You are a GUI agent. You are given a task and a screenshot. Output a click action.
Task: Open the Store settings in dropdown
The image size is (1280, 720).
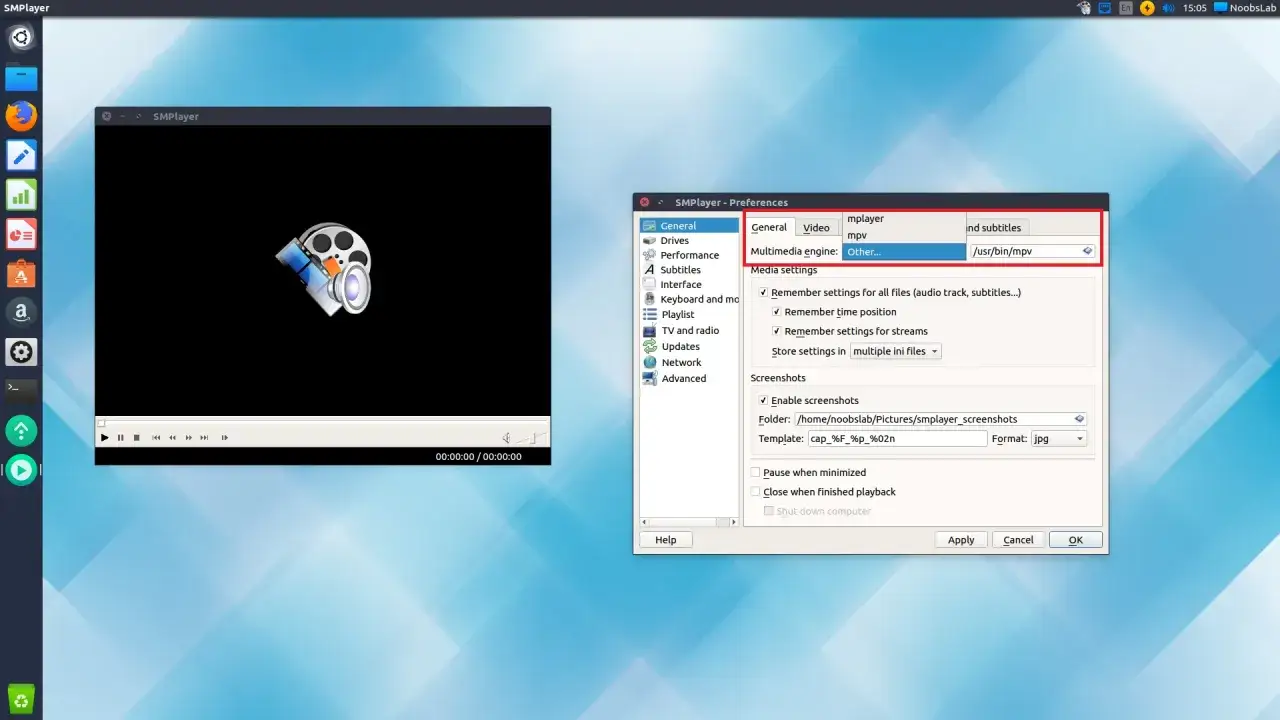pyautogui.click(x=895, y=351)
